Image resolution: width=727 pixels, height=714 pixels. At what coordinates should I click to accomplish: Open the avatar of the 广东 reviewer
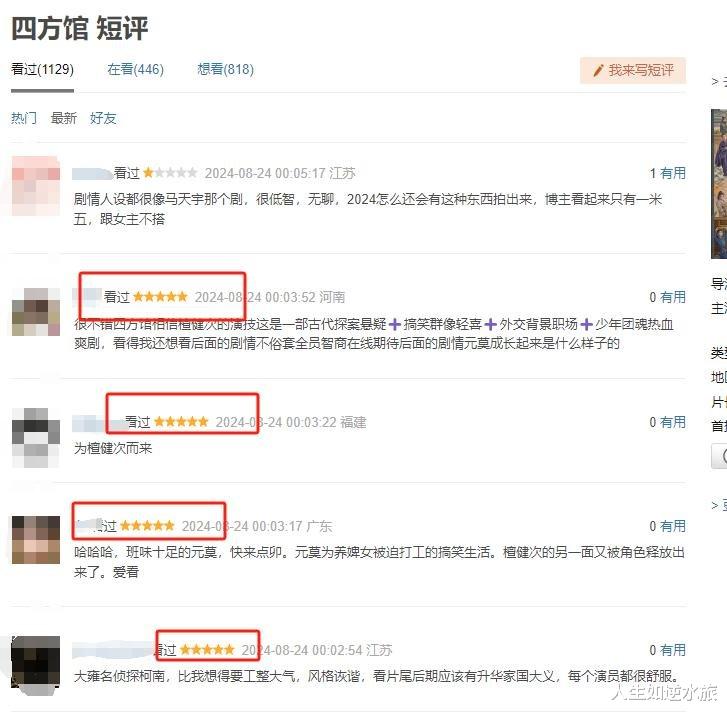coord(36,540)
